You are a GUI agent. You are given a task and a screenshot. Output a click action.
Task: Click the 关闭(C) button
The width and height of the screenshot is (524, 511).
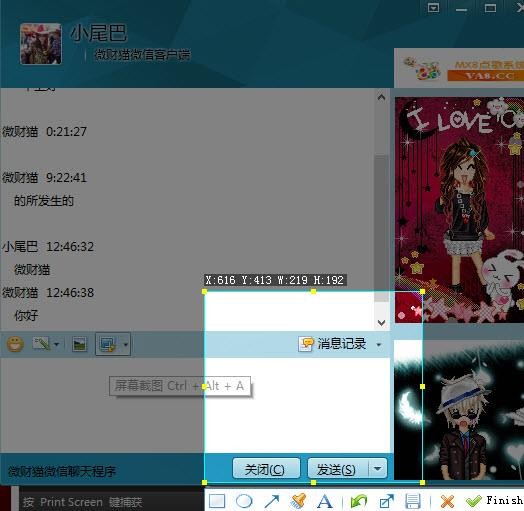(266, 469)
